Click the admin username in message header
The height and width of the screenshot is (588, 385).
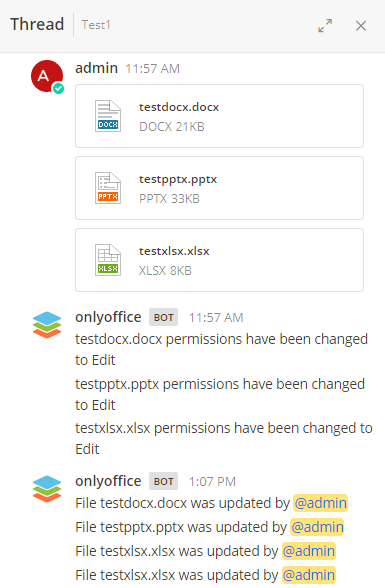96,68
